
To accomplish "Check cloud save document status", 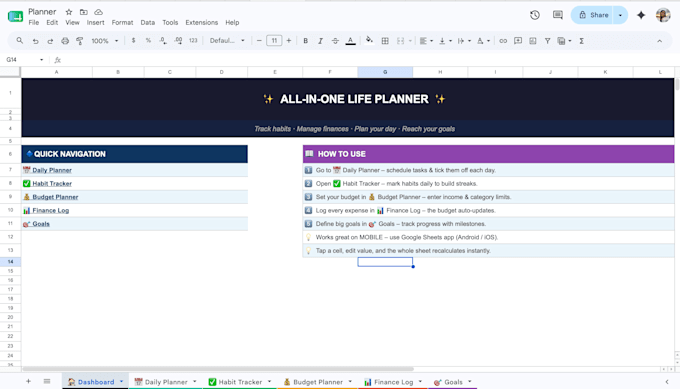I will pyautogui.click(x=98, y=12).
